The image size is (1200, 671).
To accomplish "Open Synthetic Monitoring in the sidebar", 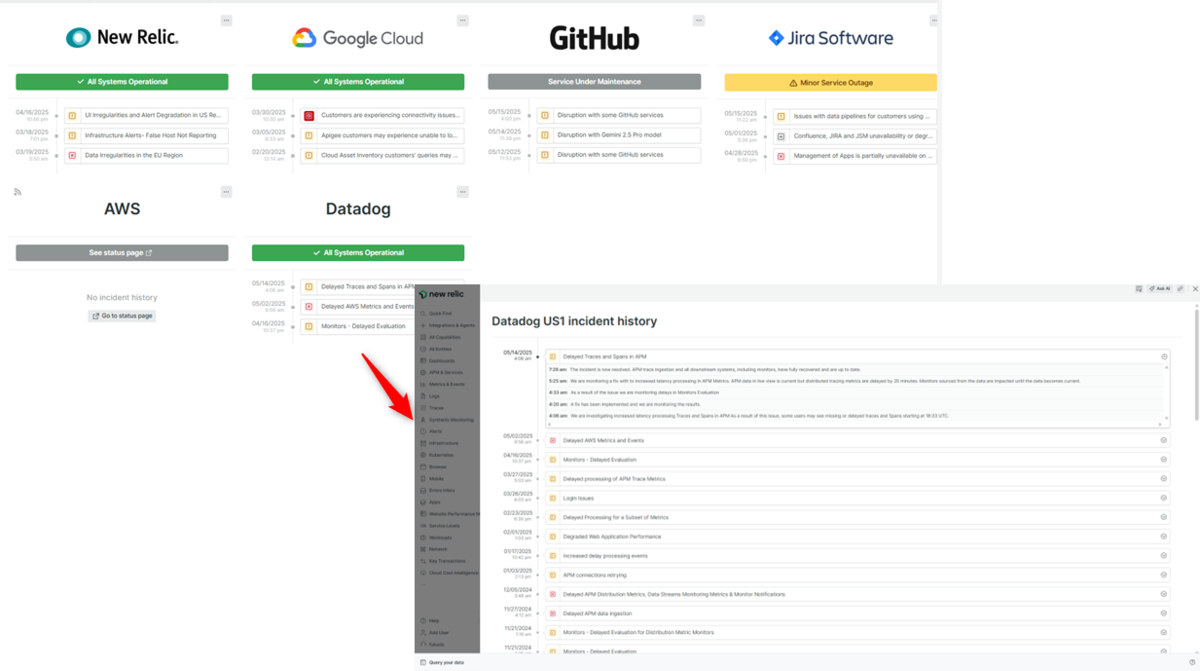I will [447, 420].
